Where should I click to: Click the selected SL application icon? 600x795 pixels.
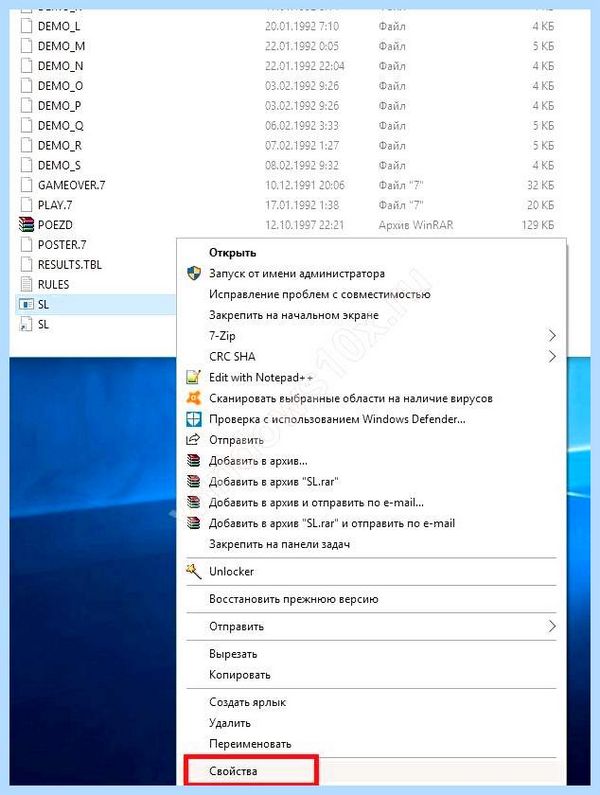point(26,304)
